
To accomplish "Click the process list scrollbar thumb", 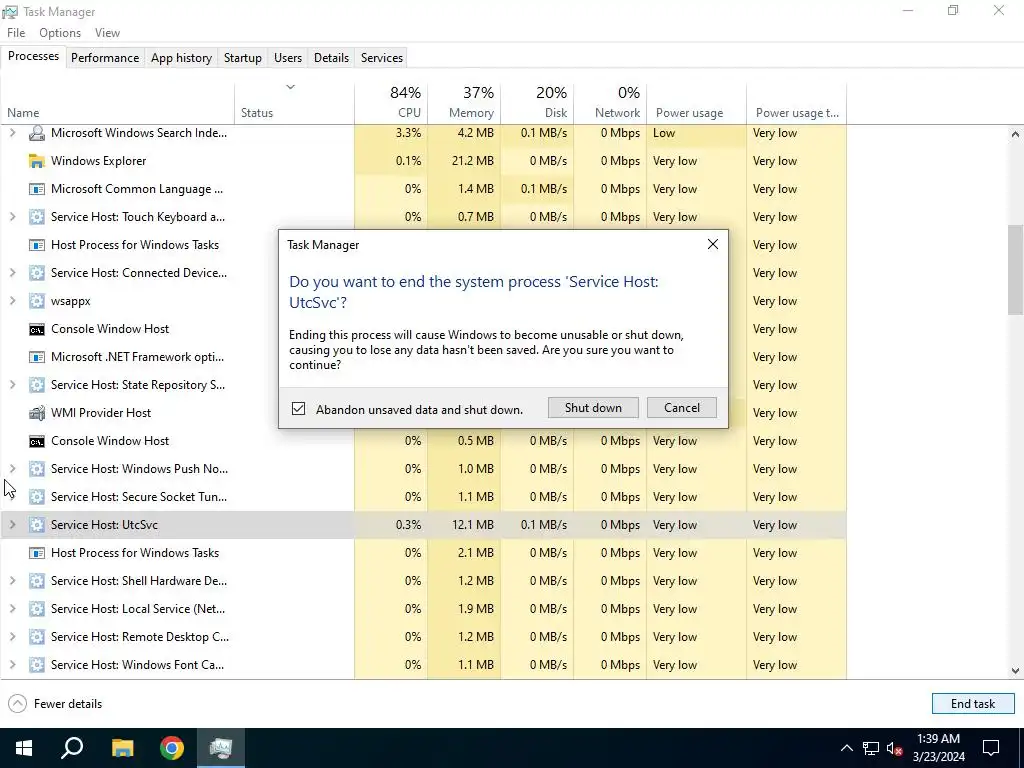I will click(x=1015, y=269).
